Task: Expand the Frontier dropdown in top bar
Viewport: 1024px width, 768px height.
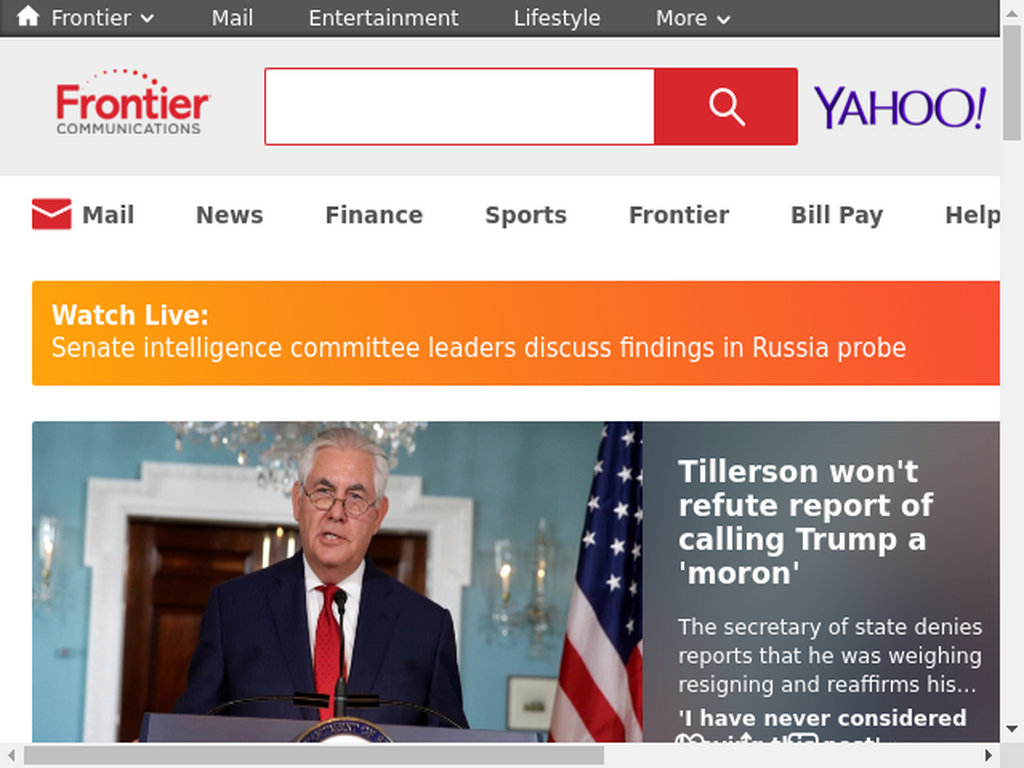Action: pyautogui.click(x=103, y=18)
